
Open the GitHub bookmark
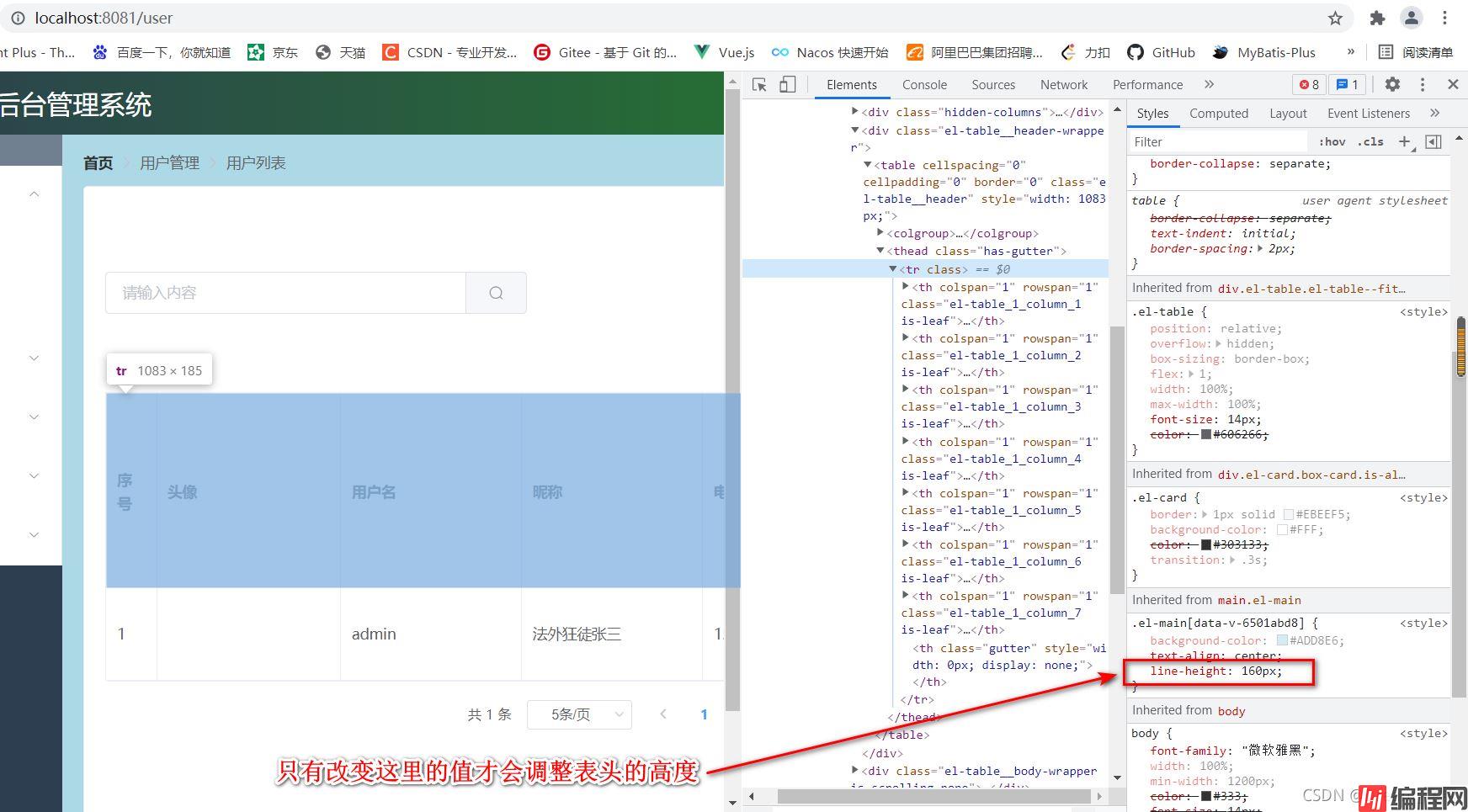tap(1161, 52)
